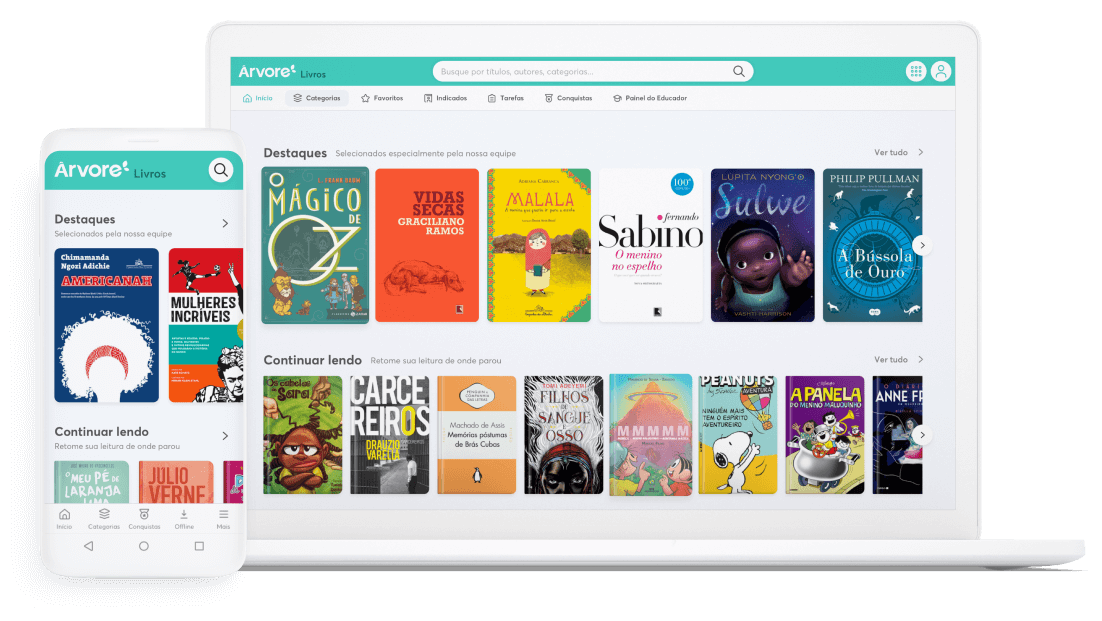The height and width of the screenshot is (621, 1102).
Task: Open the A Panela do Menino Maluquinho cover
Action: (x=824, y=435)
